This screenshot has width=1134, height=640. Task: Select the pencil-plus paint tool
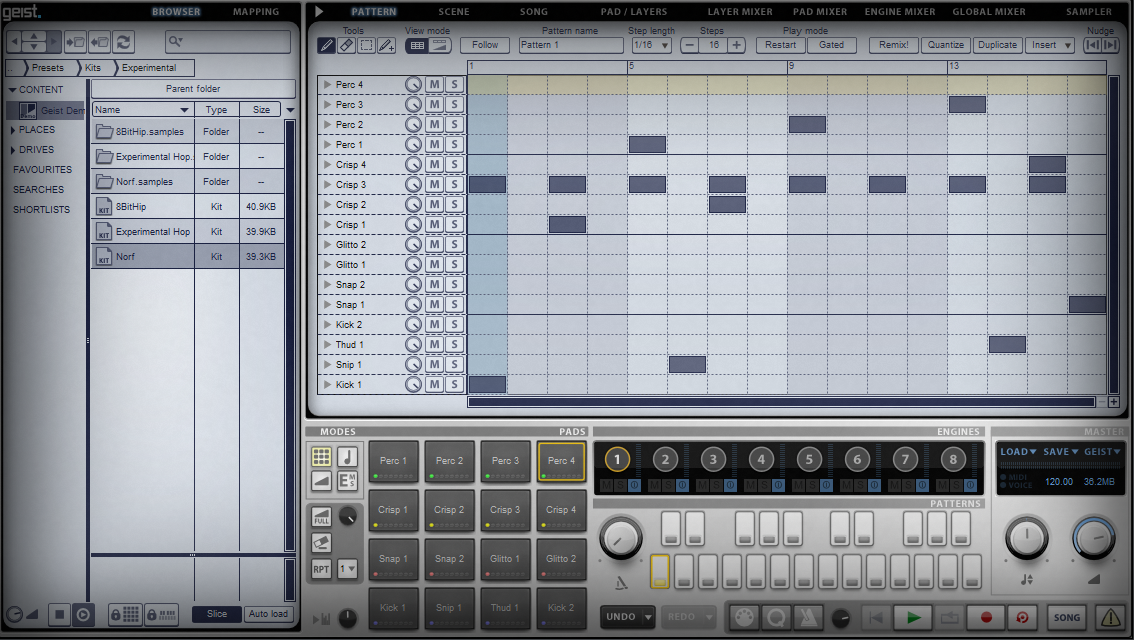(387, 46)
